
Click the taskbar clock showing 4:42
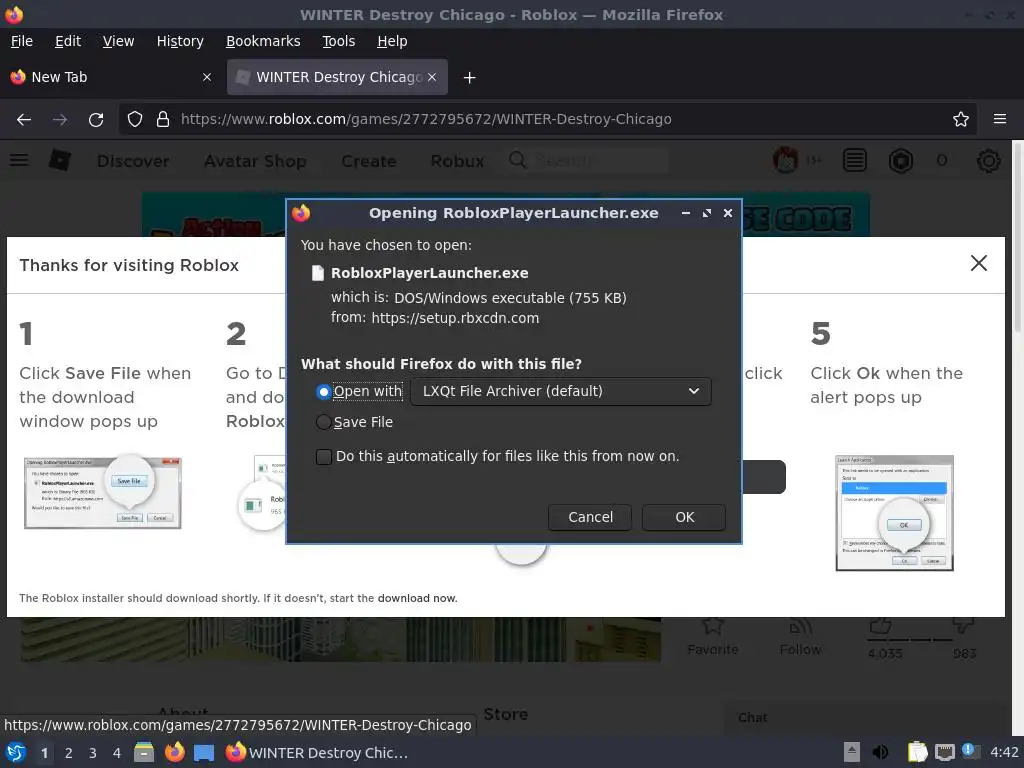click(x=1004, y=752)
